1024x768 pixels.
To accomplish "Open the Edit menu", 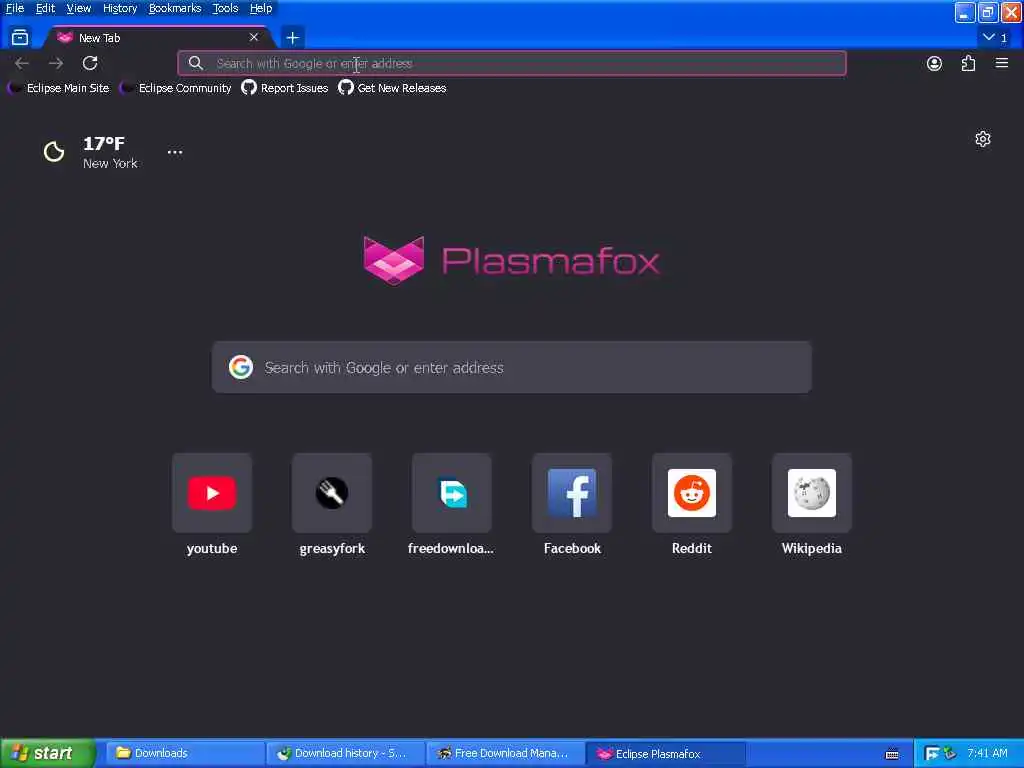I will click(45, 8).
